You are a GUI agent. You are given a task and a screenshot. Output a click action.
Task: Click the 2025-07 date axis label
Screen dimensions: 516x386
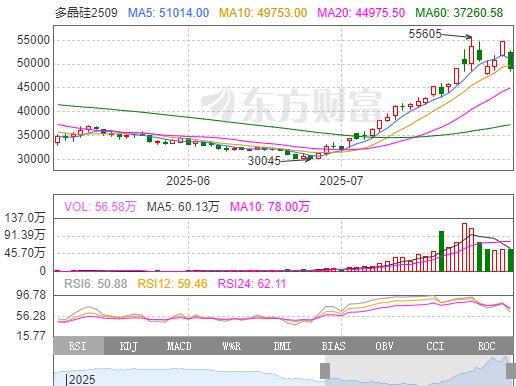click(x=341, y=181)
